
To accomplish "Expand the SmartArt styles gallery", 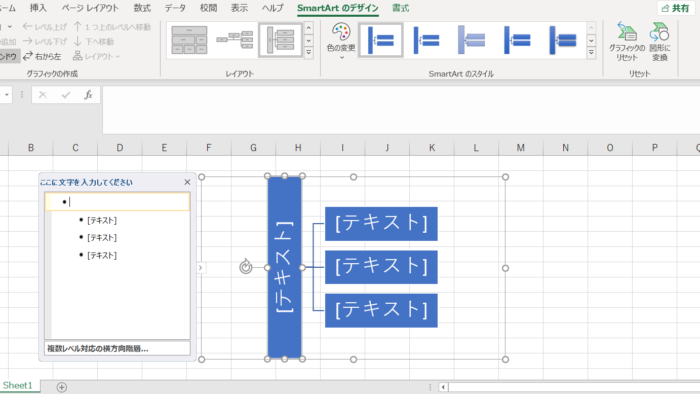I will 591,53.
